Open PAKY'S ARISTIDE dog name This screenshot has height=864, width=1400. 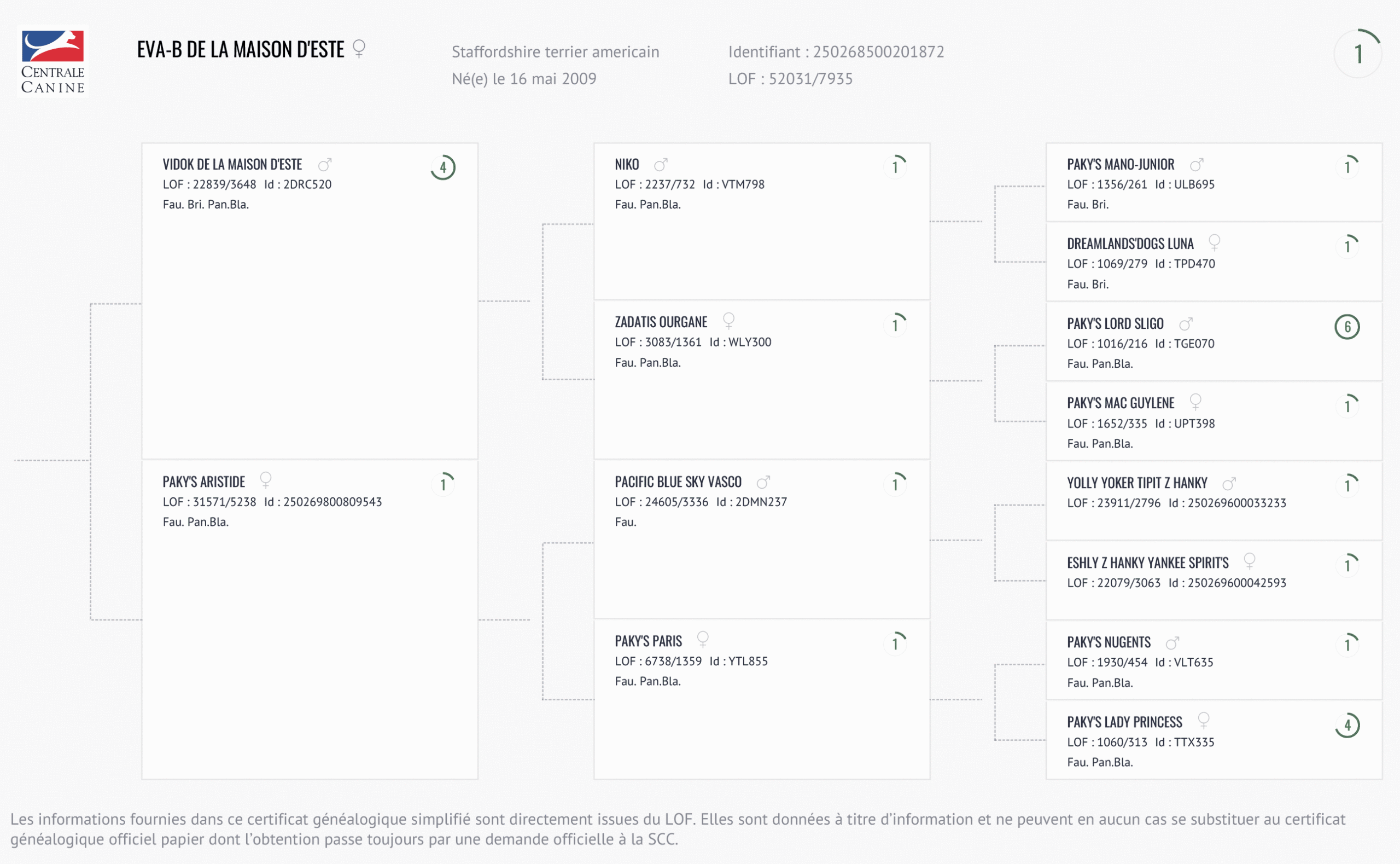coord(204,482)
